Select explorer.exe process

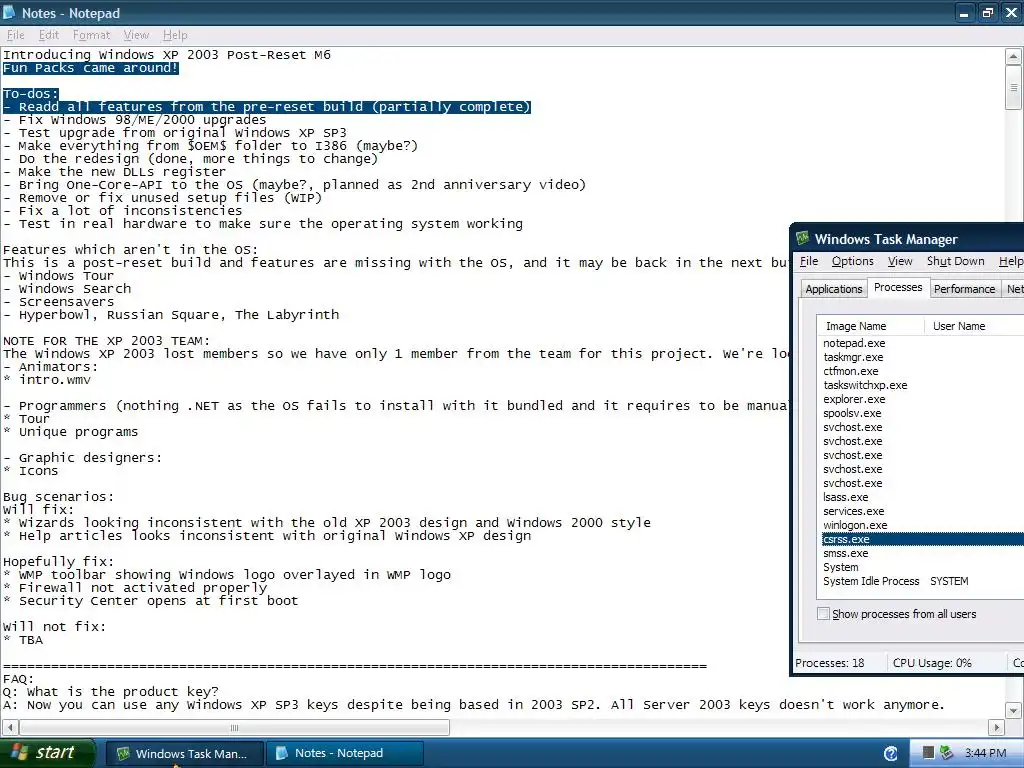click(x=854, y=399)
